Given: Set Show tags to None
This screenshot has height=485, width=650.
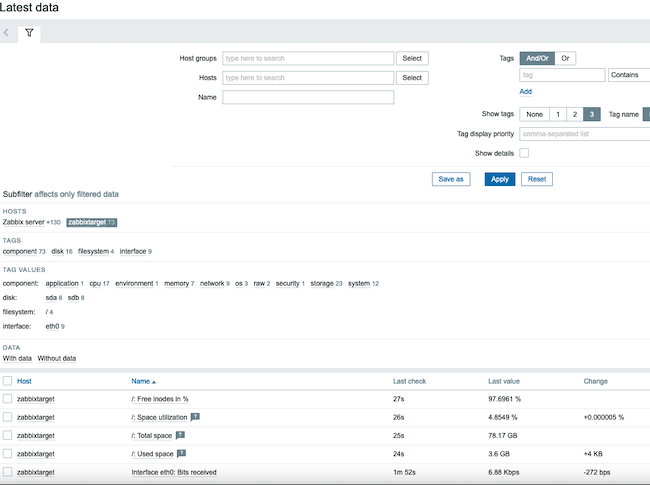Looking at the screenshot, I should coord(534,115).
